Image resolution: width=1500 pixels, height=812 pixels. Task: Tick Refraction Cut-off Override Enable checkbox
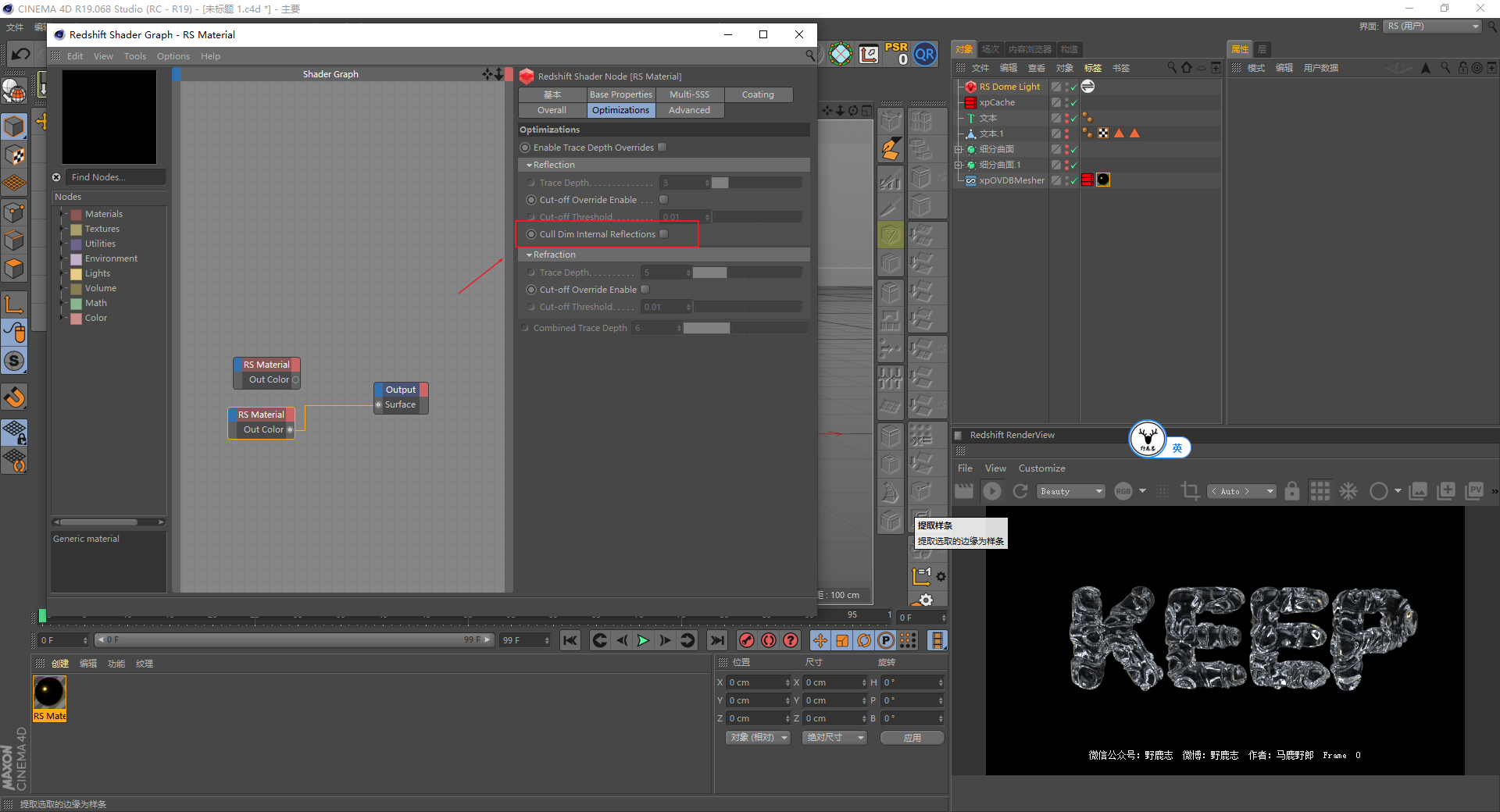[x=645, y=290]
